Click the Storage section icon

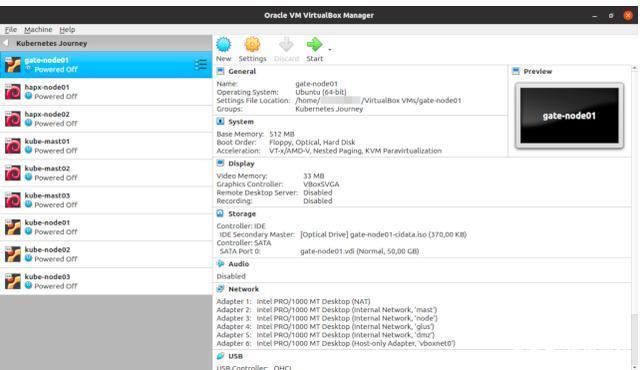pyautogui.click(x=220, y=213)
